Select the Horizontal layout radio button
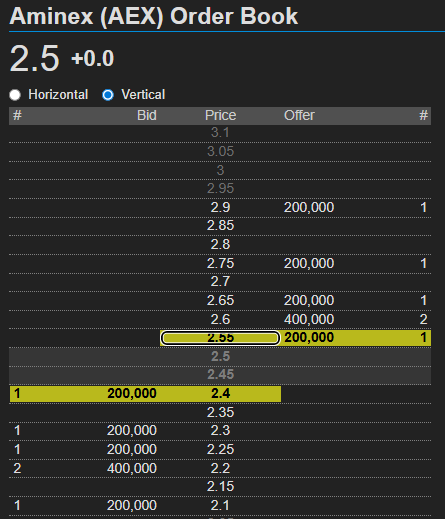445x519 pixels. click(x=15, y=95)
